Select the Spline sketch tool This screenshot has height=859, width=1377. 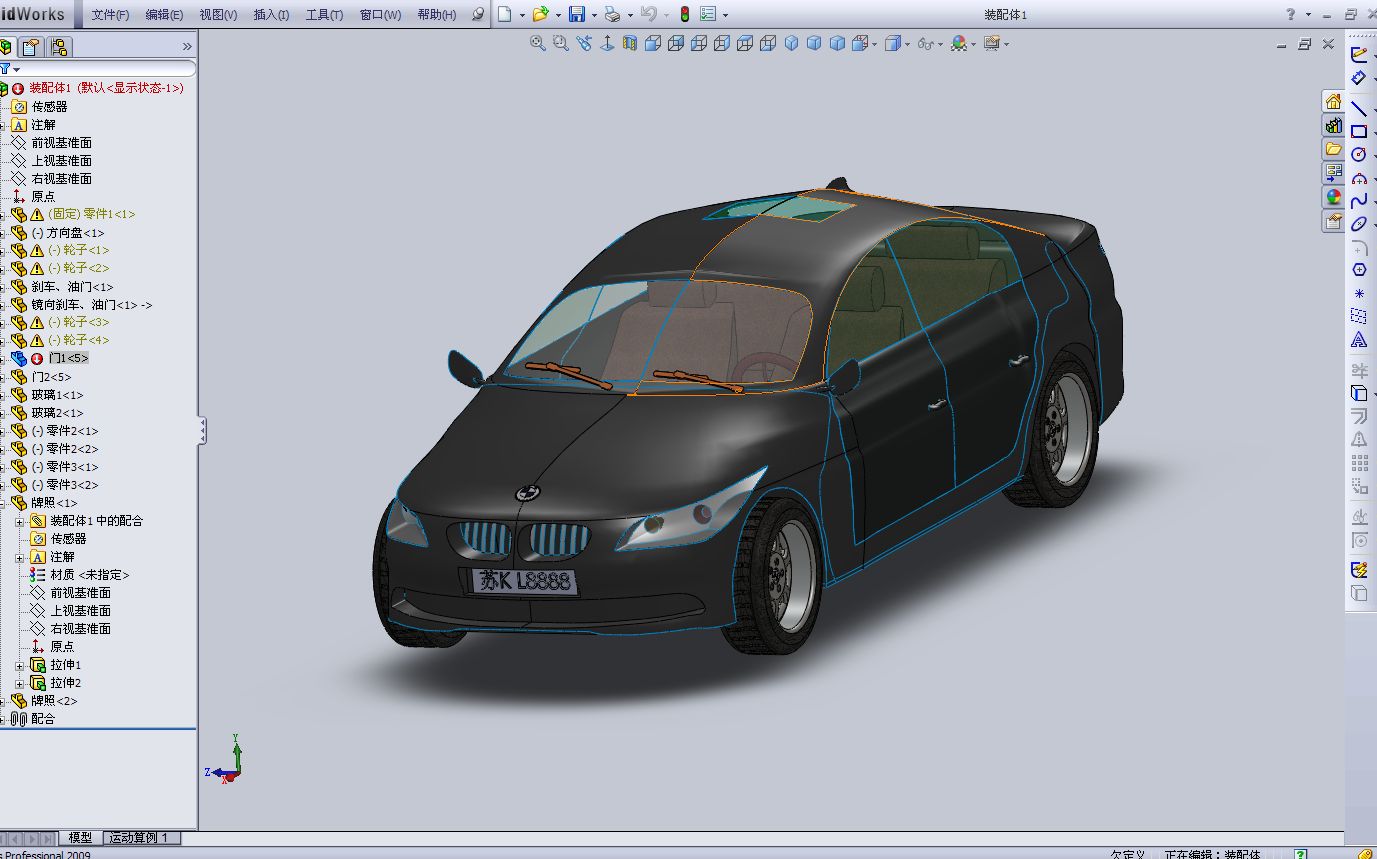click(x=1359, y=201)
